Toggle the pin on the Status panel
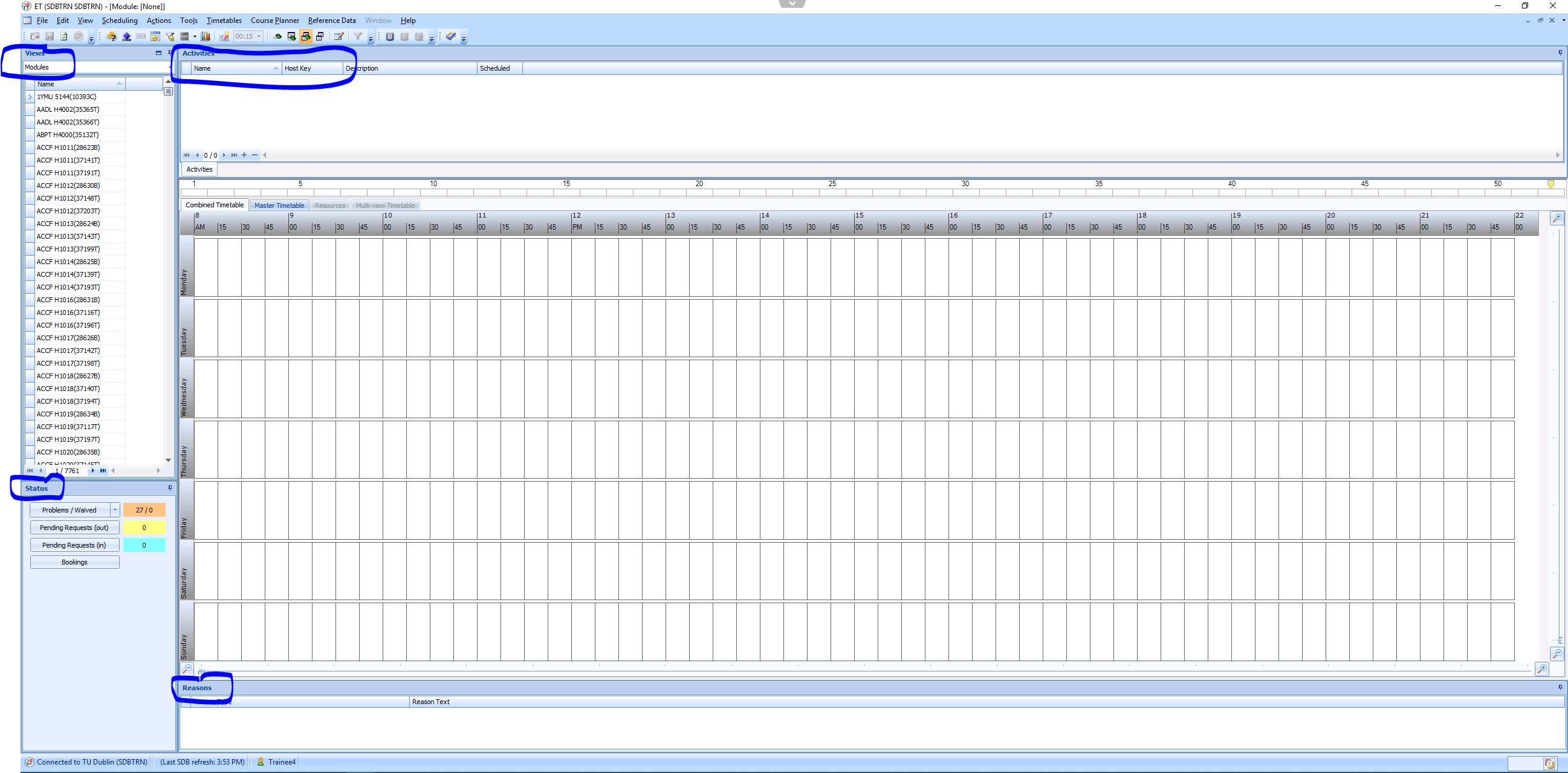This screenshot has height=773, width=1568. (x=170, y=488)
